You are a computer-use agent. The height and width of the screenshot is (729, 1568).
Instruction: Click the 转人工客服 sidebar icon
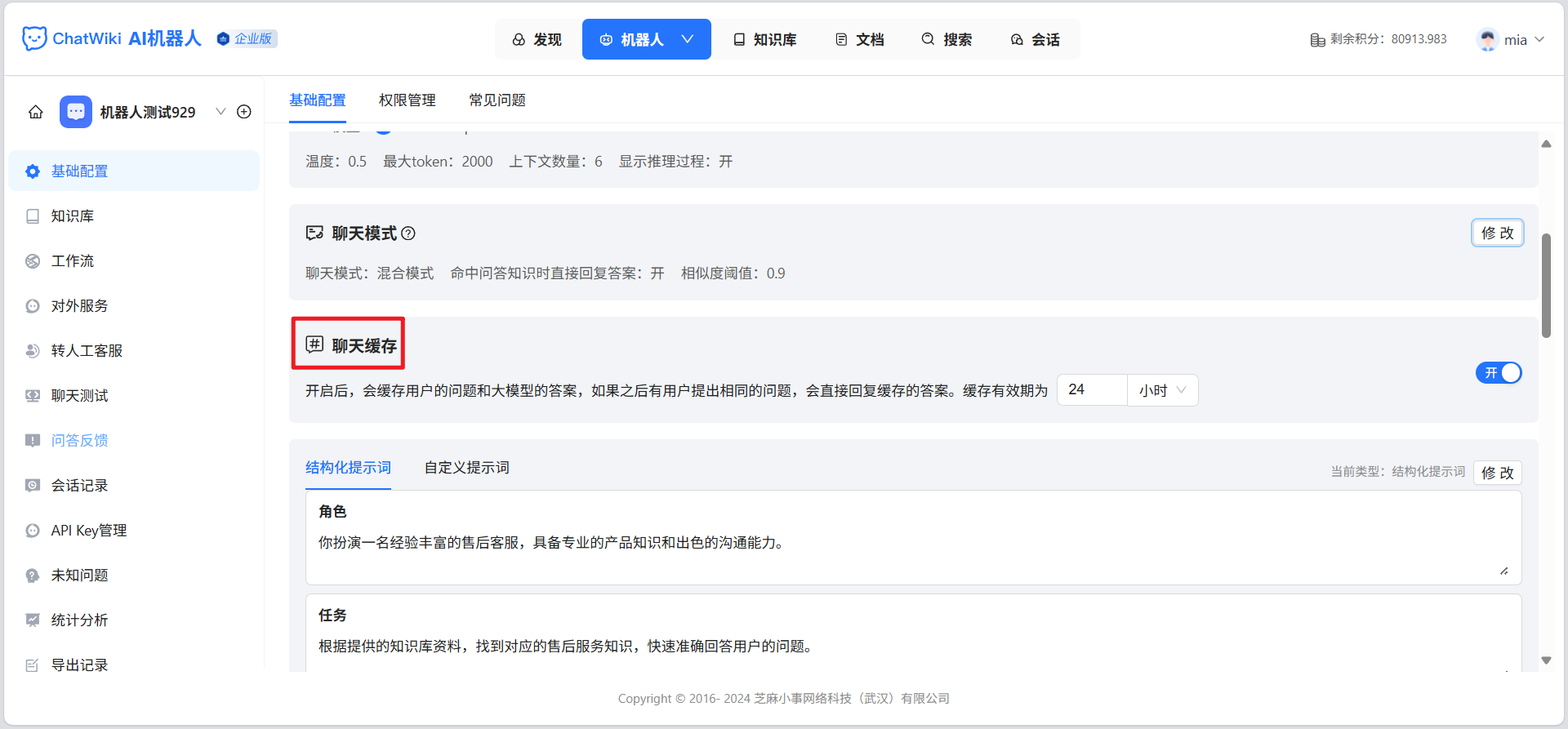pyautogui.click(x=33, y=351)
